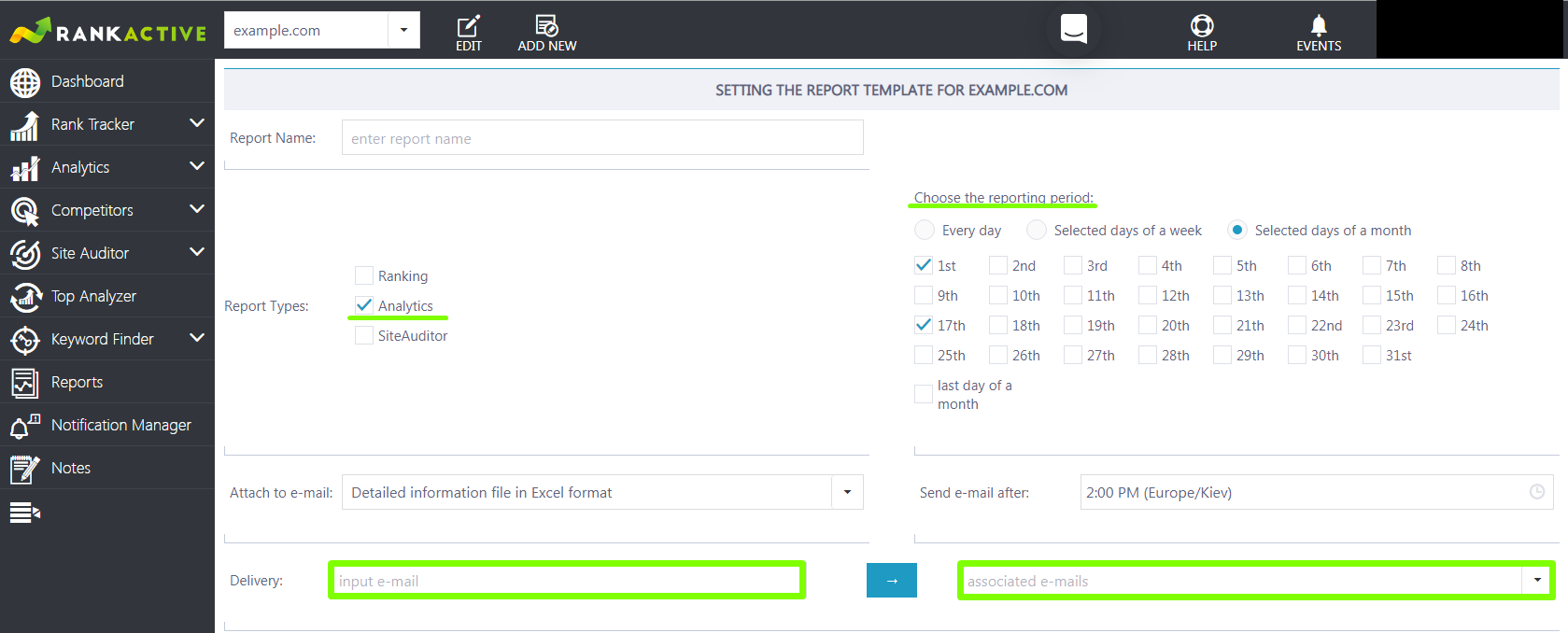Click the clock icon in time field
This screenshot has width=1568, height=633.
(x=1536, y=492)
